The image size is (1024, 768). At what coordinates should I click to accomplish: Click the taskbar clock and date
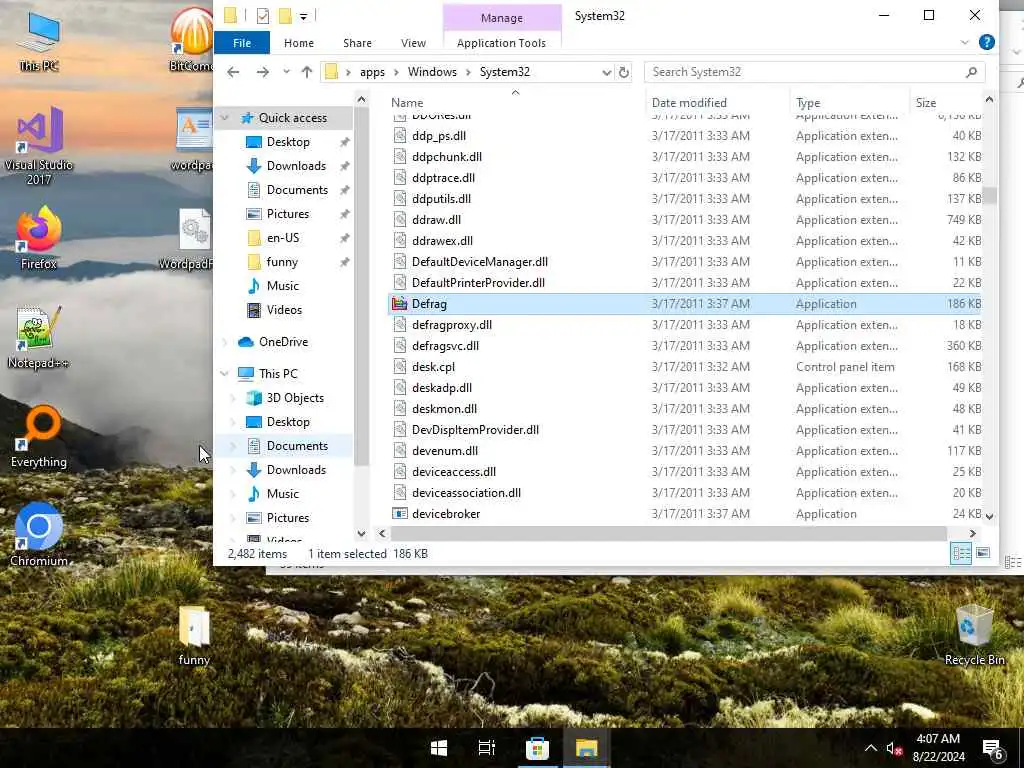[938, 748]
